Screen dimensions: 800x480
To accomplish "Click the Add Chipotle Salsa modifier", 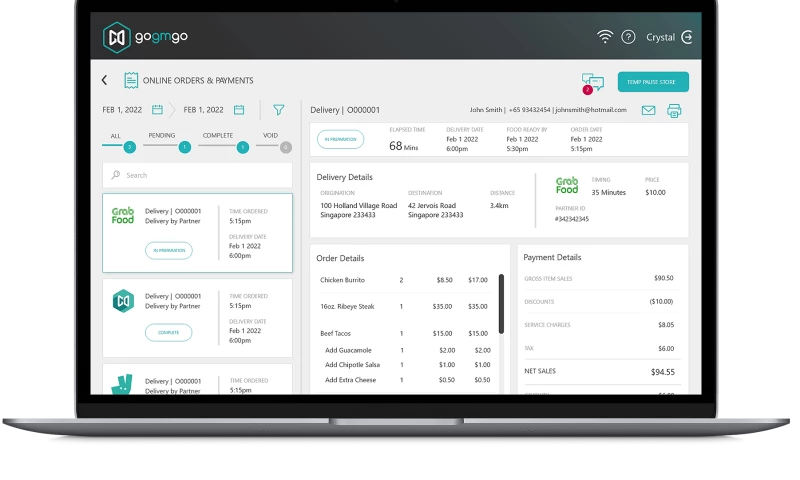I will pyautogui.click(x=353, y=365).
